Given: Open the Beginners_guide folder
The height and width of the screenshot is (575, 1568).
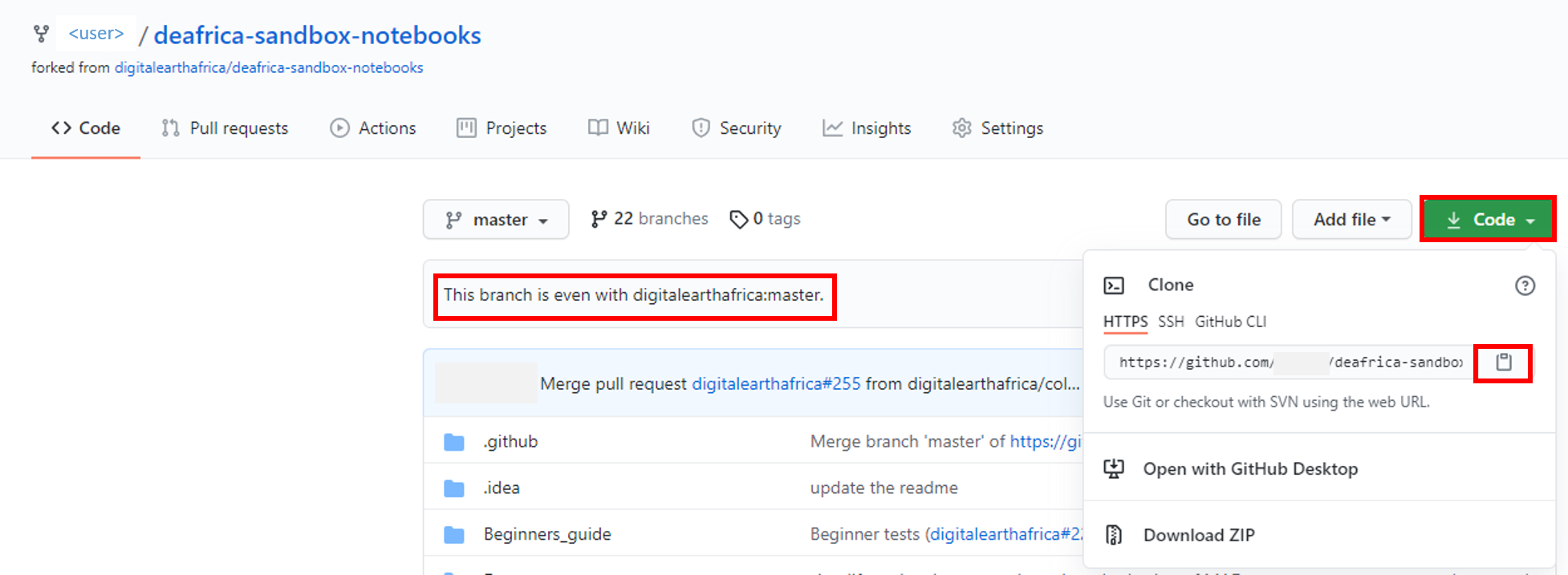Looking at the screenshot, I should tap(547, 535).
